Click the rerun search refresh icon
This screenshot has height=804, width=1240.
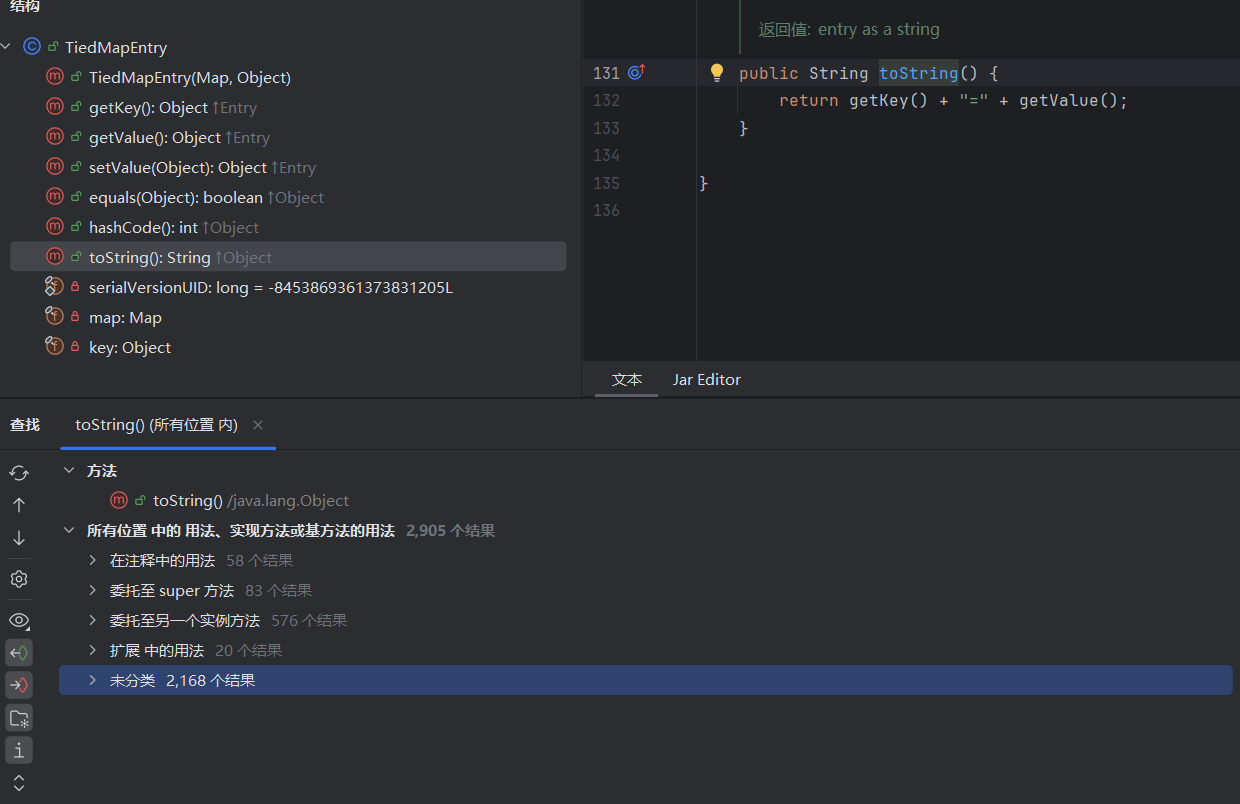(x=18, y=473)
